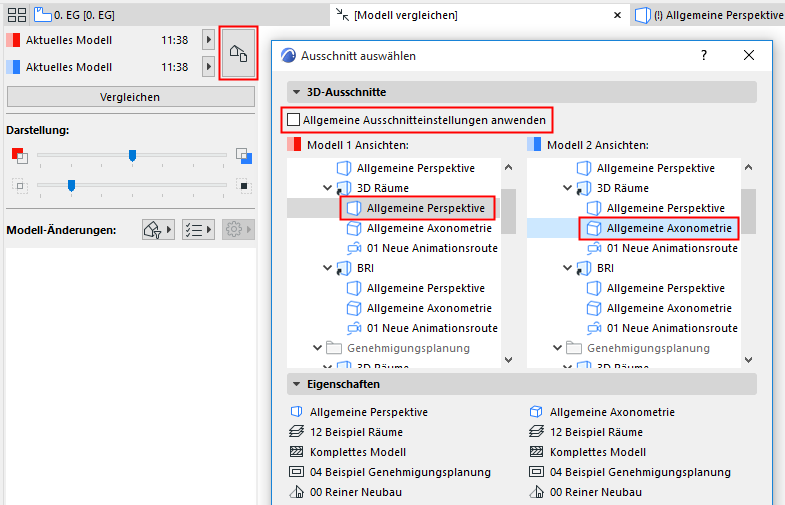Select Allgemeine Perspektive under BRI in Modell 1
The width and height of the screenshot is (785, 505).
tap(426, 288)
